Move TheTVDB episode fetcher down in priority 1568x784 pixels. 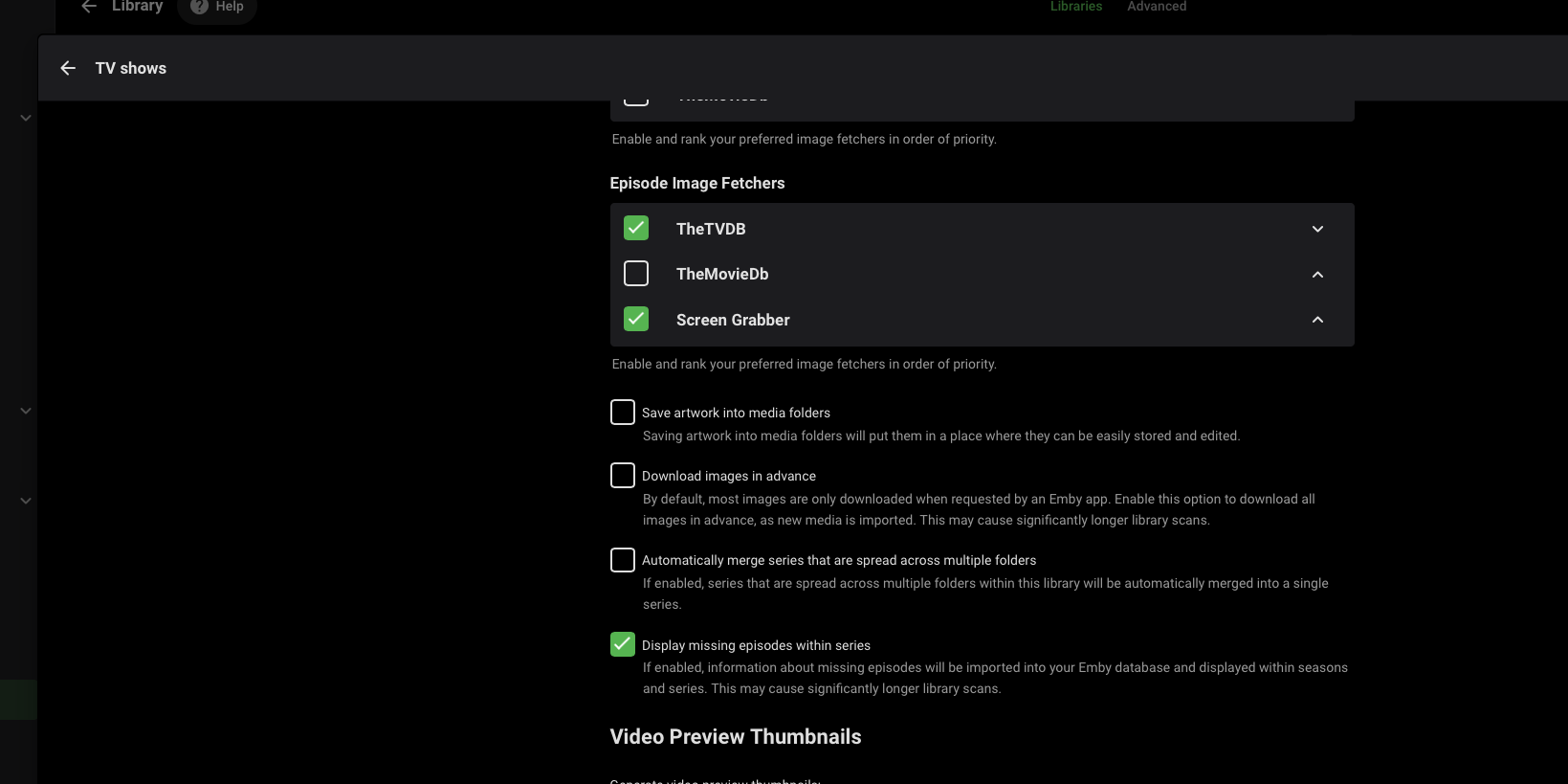1317,229
